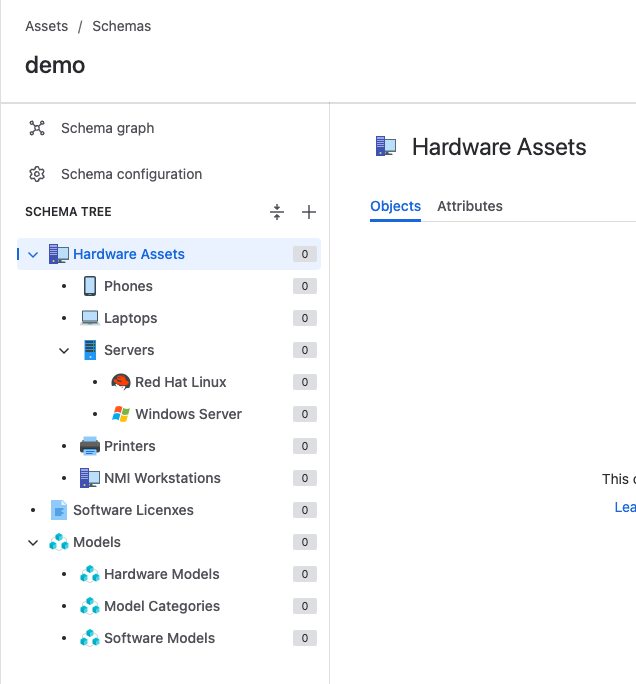Select Software Licenxes object type
The image size is (636, 684).
coord(133,510)
